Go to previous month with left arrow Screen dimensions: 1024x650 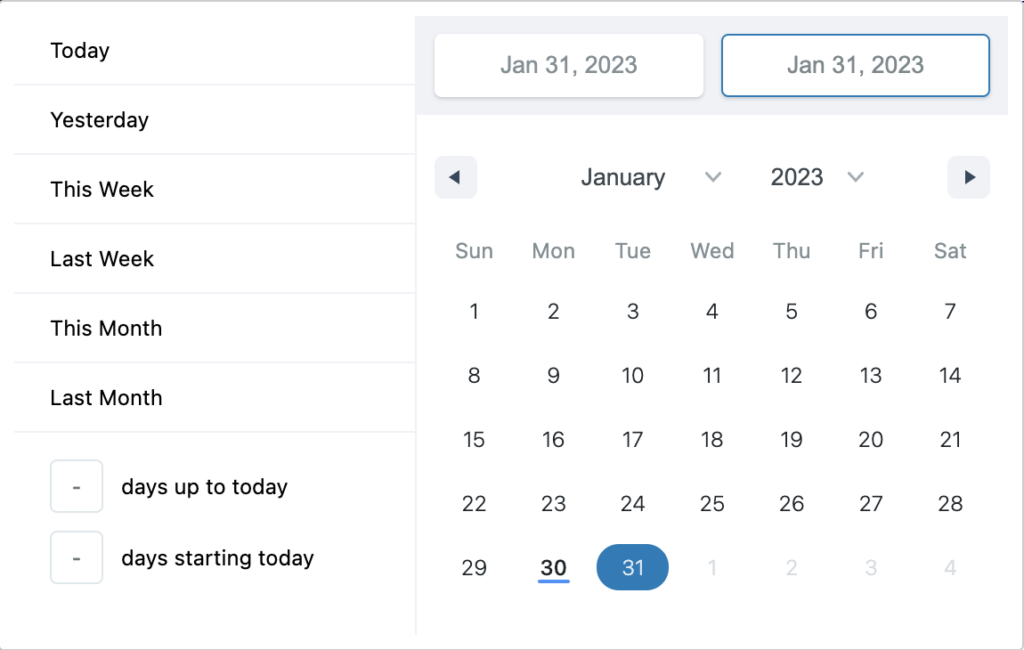point(455,177)
